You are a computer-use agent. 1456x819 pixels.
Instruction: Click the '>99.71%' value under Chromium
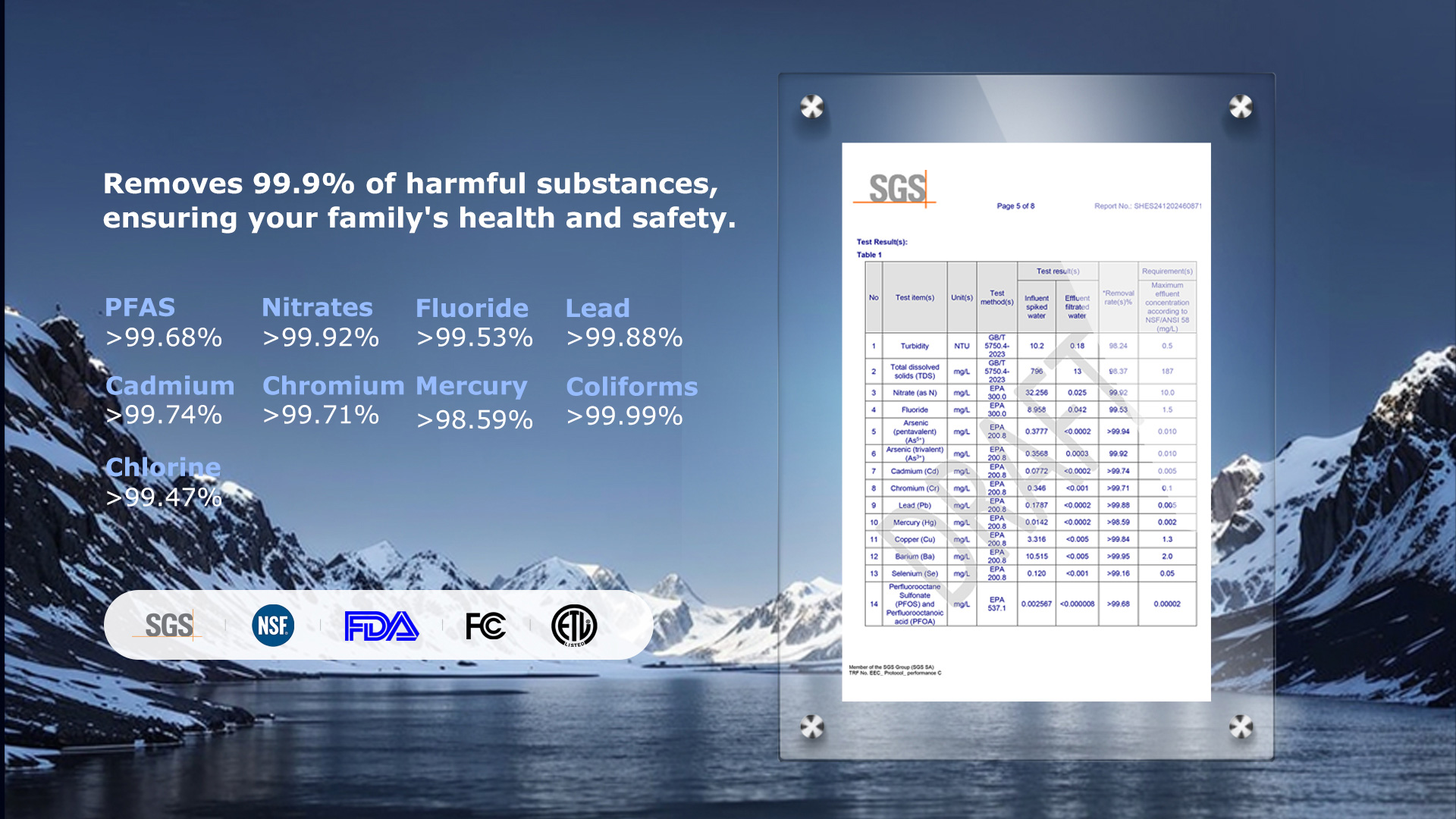(x=321, y=415)
